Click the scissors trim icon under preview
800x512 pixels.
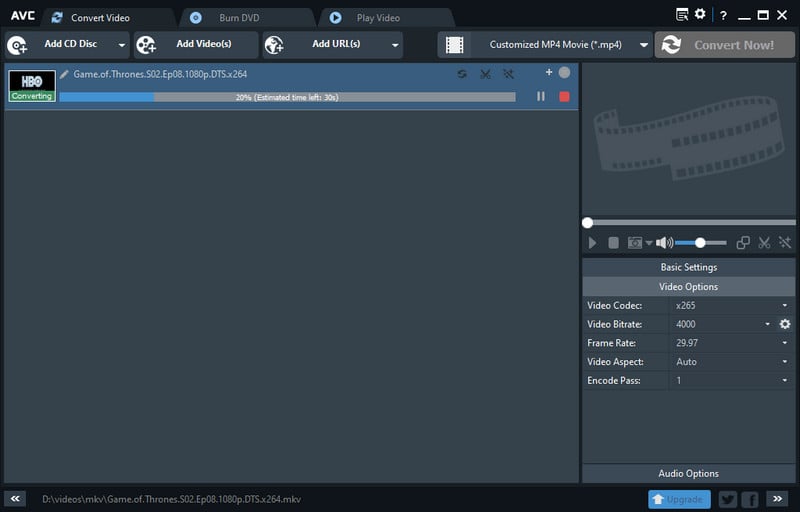click(764, 243)
